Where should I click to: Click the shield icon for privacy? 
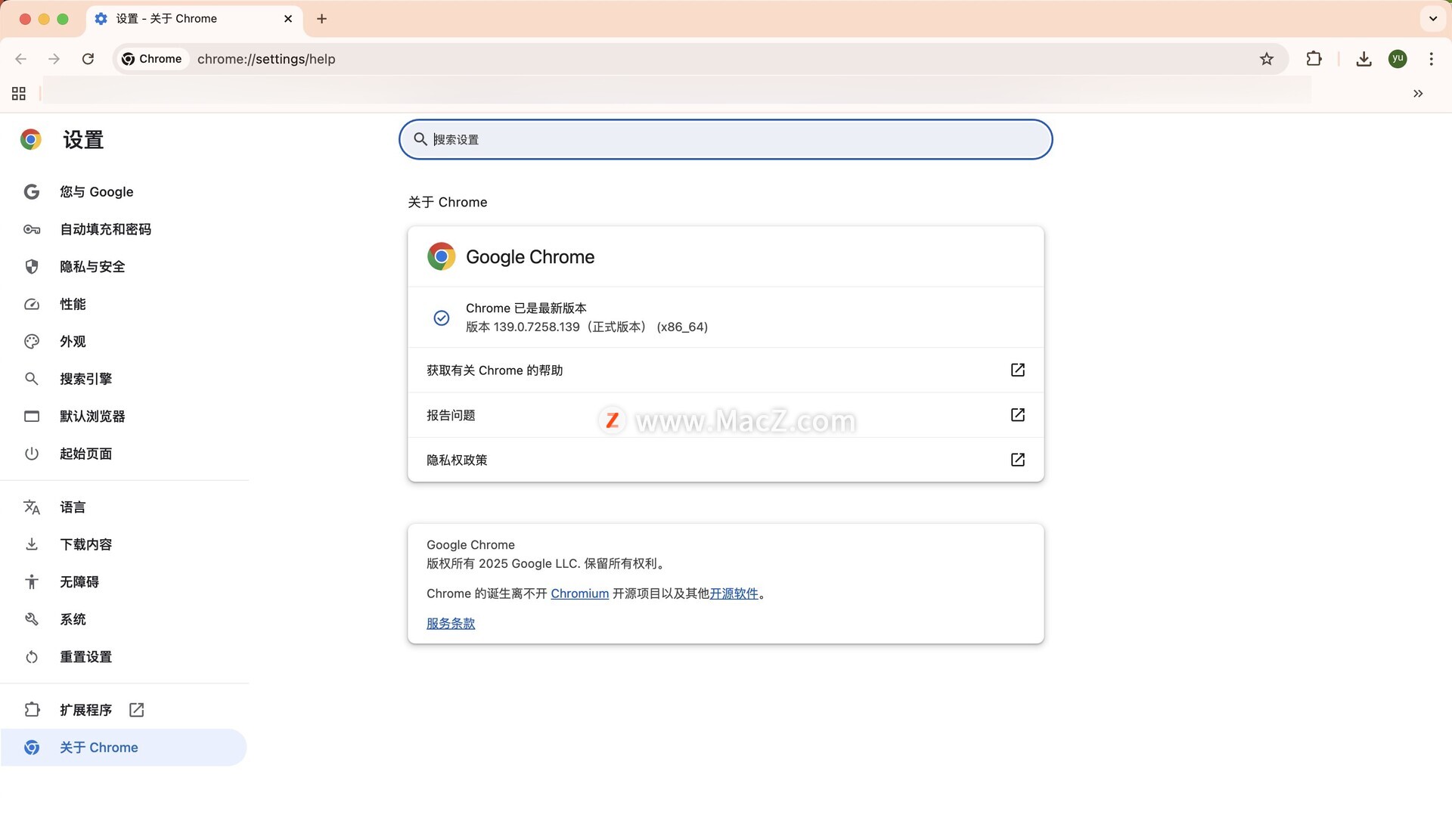coord(32,267)
